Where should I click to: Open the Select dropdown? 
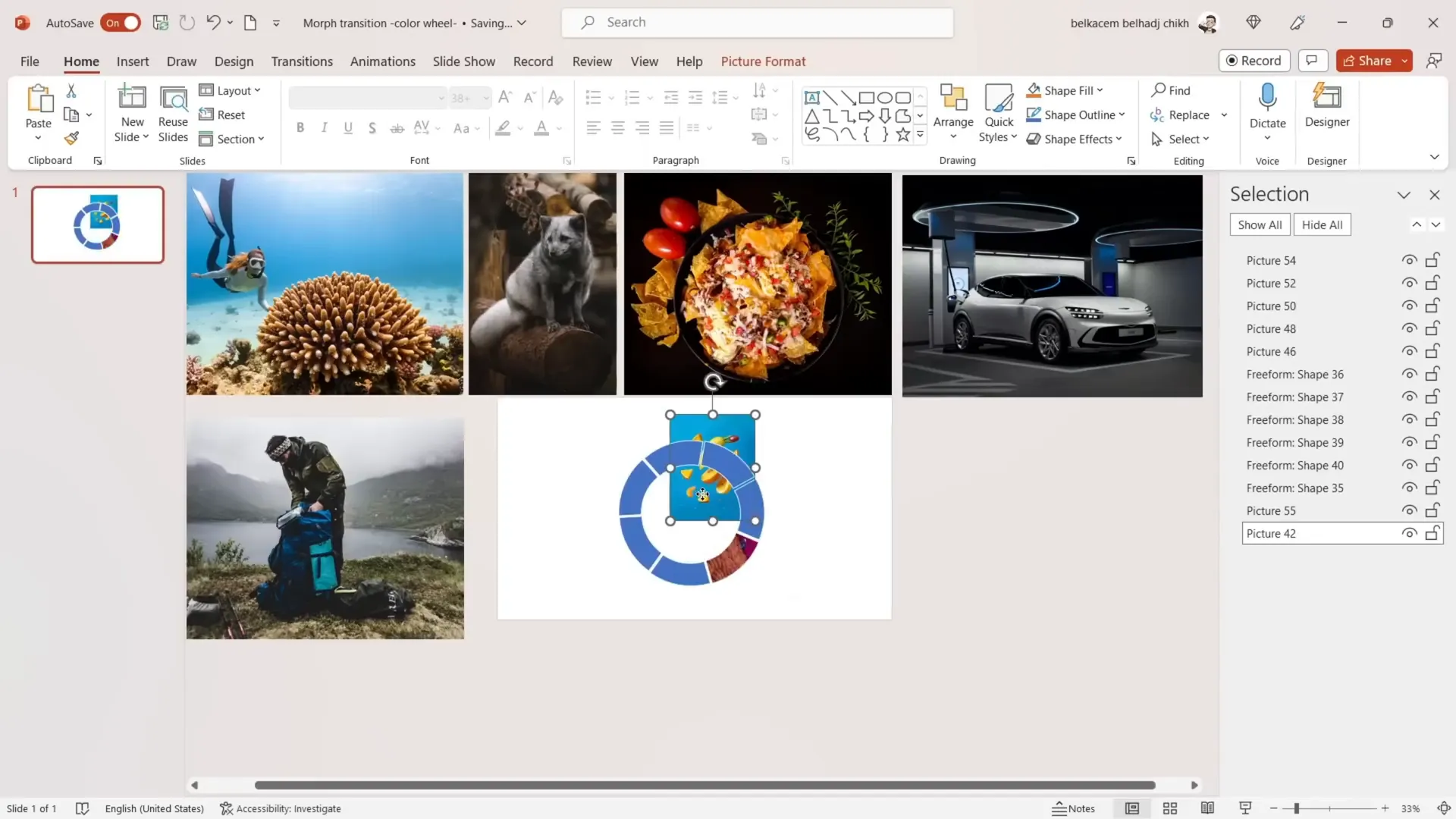click(1180, 139)
